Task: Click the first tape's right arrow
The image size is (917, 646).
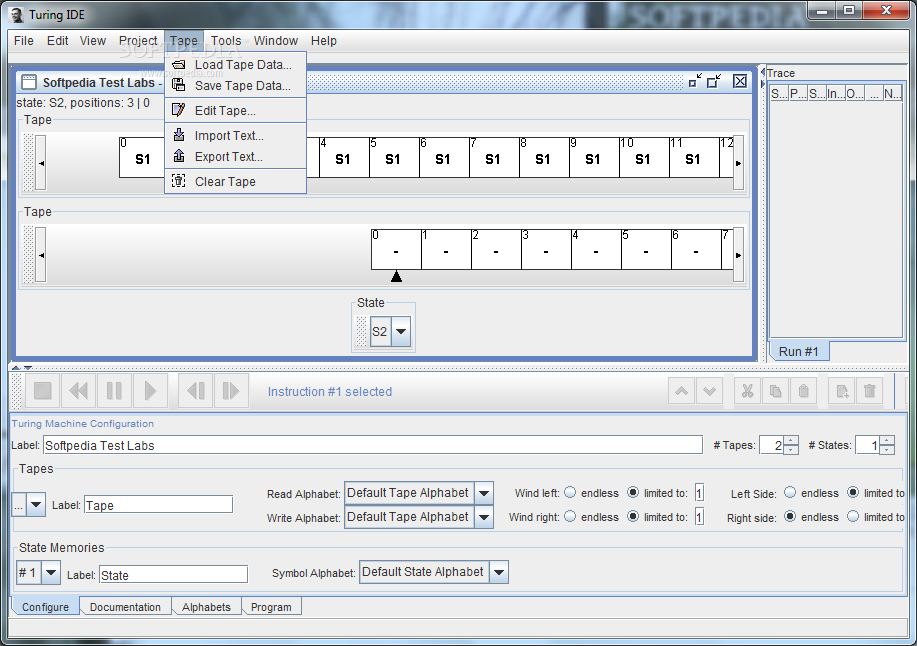Action: point(739,163)
